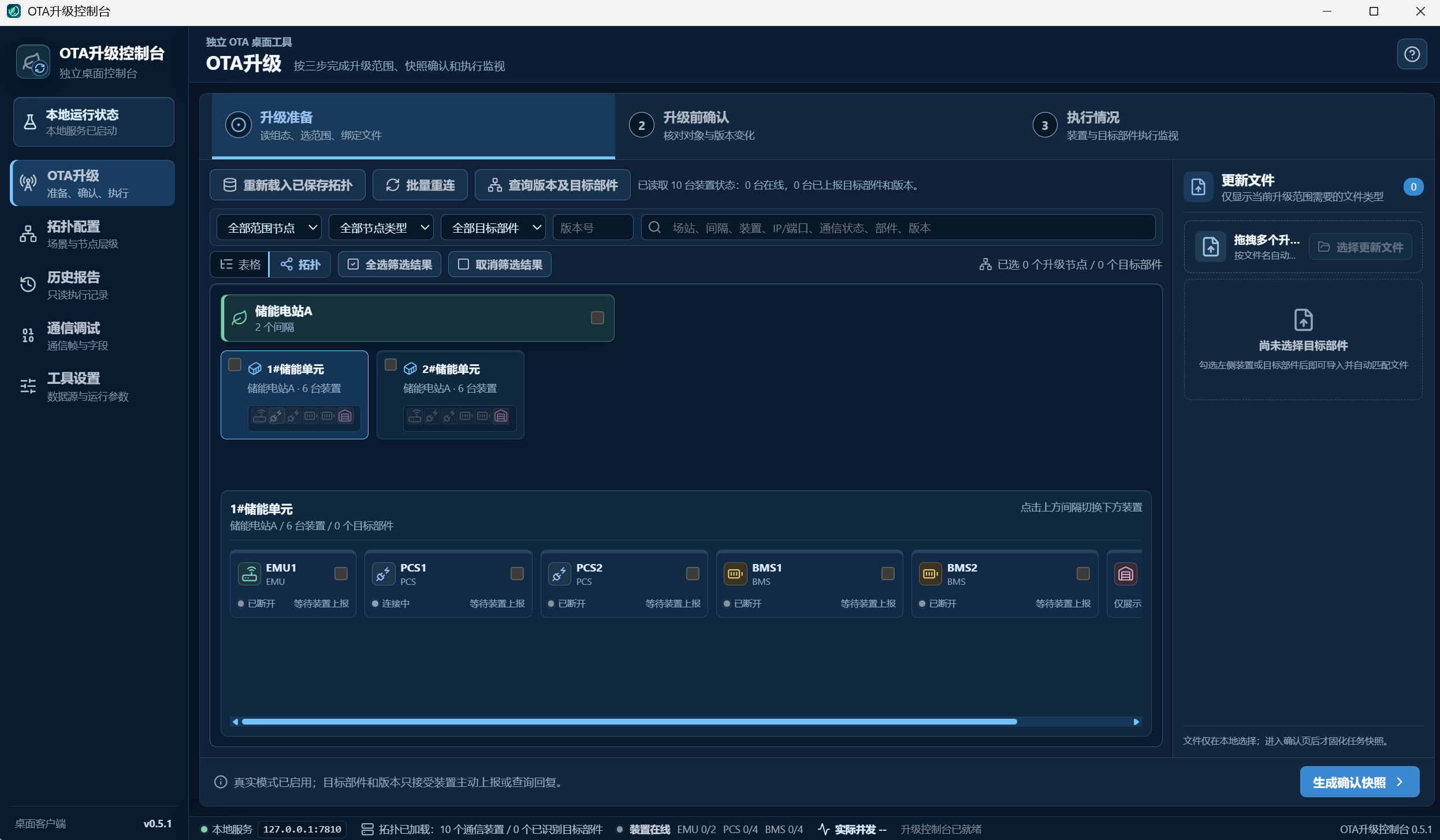Open the help question mark icon
The image size is (1440, 840).
coord(1412,54)
